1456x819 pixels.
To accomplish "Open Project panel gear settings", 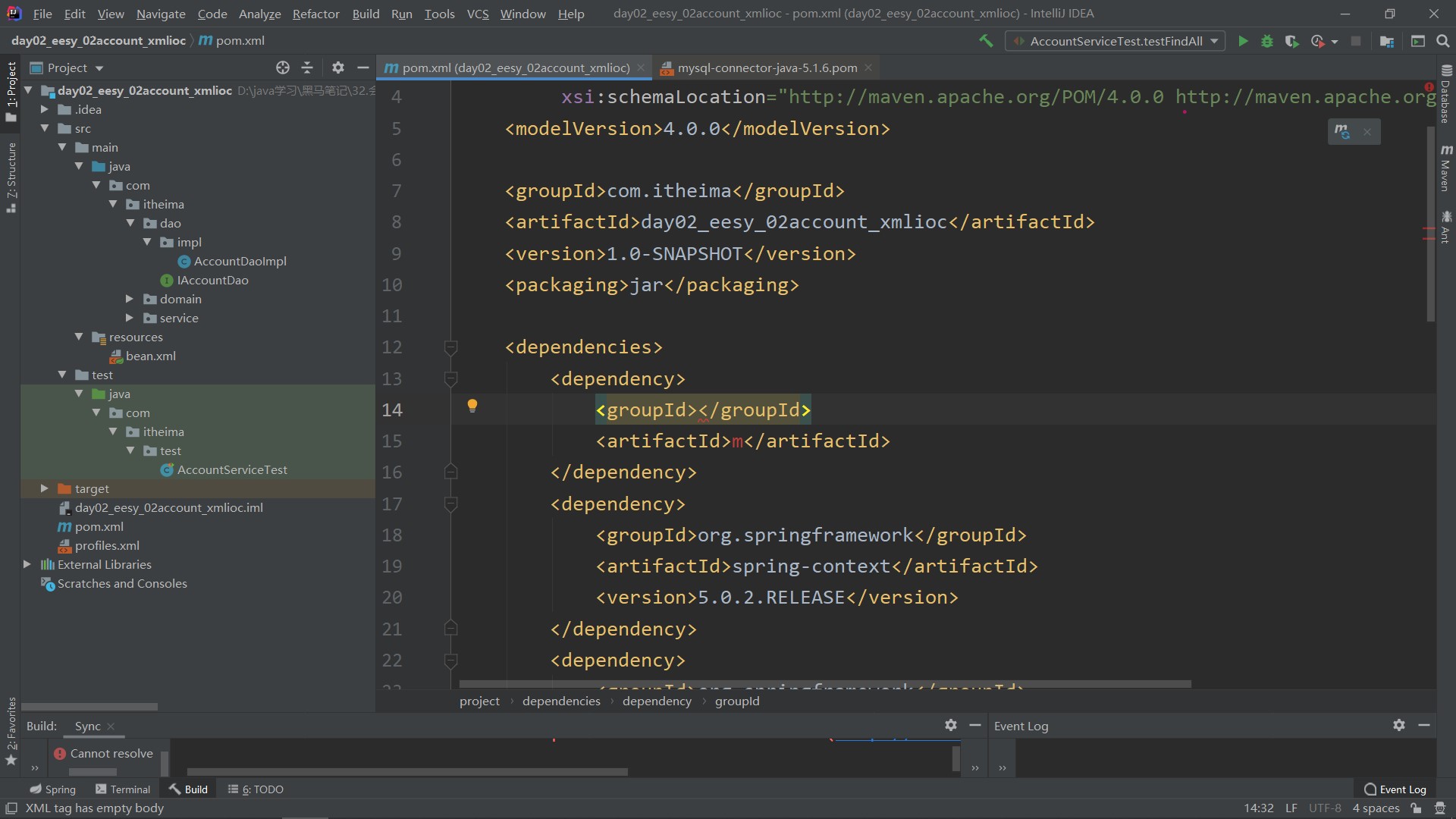I will (338, 67).
